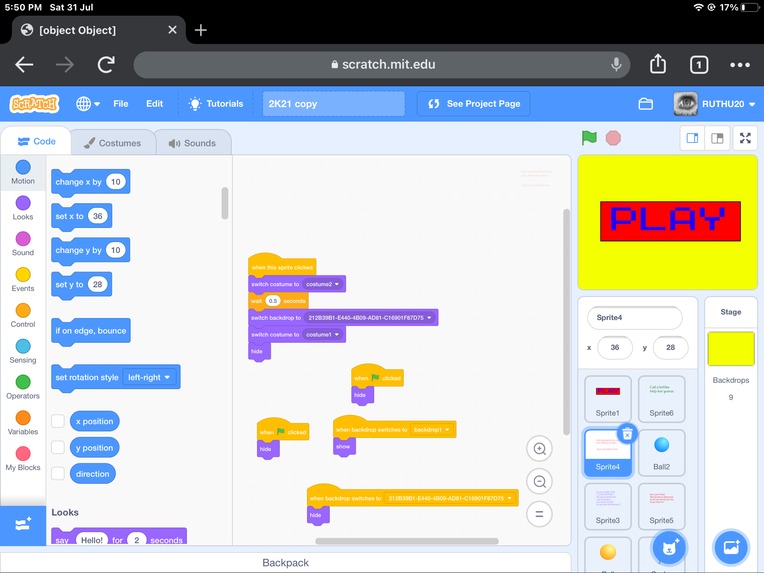Select the Sprite1 thumbnail

[608, 399]
